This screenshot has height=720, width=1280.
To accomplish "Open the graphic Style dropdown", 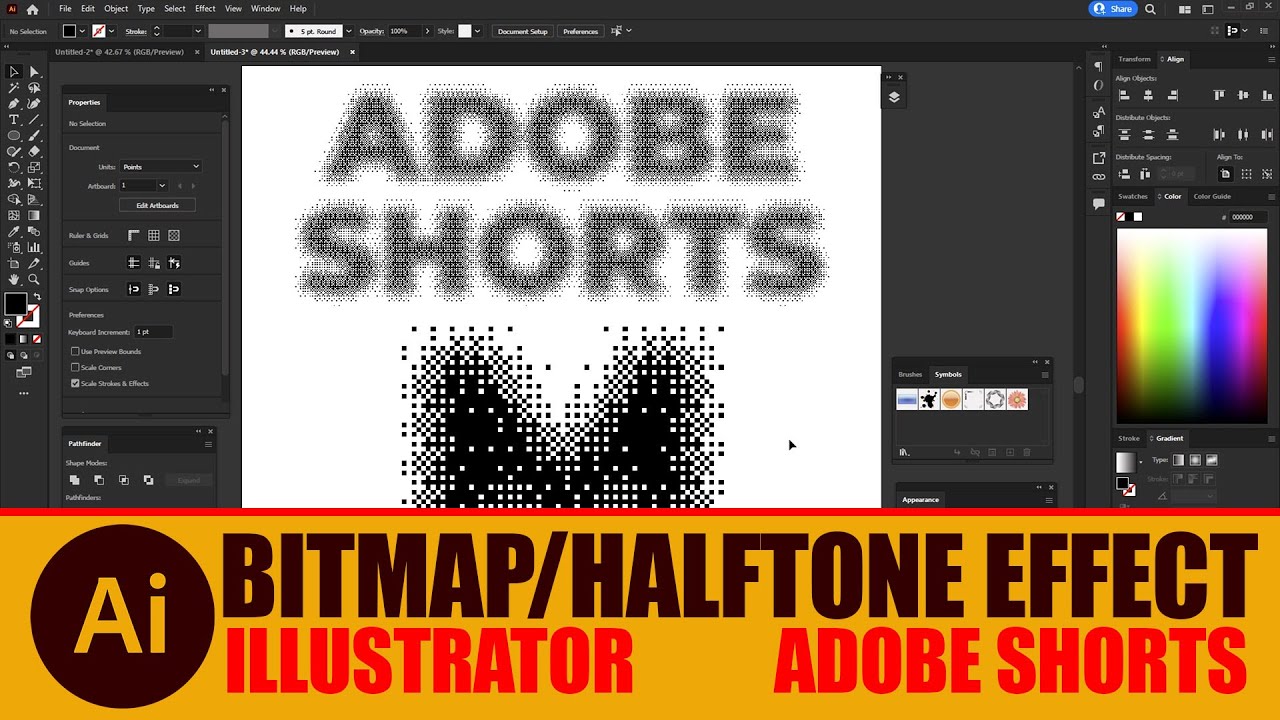I will coord(477,31).
